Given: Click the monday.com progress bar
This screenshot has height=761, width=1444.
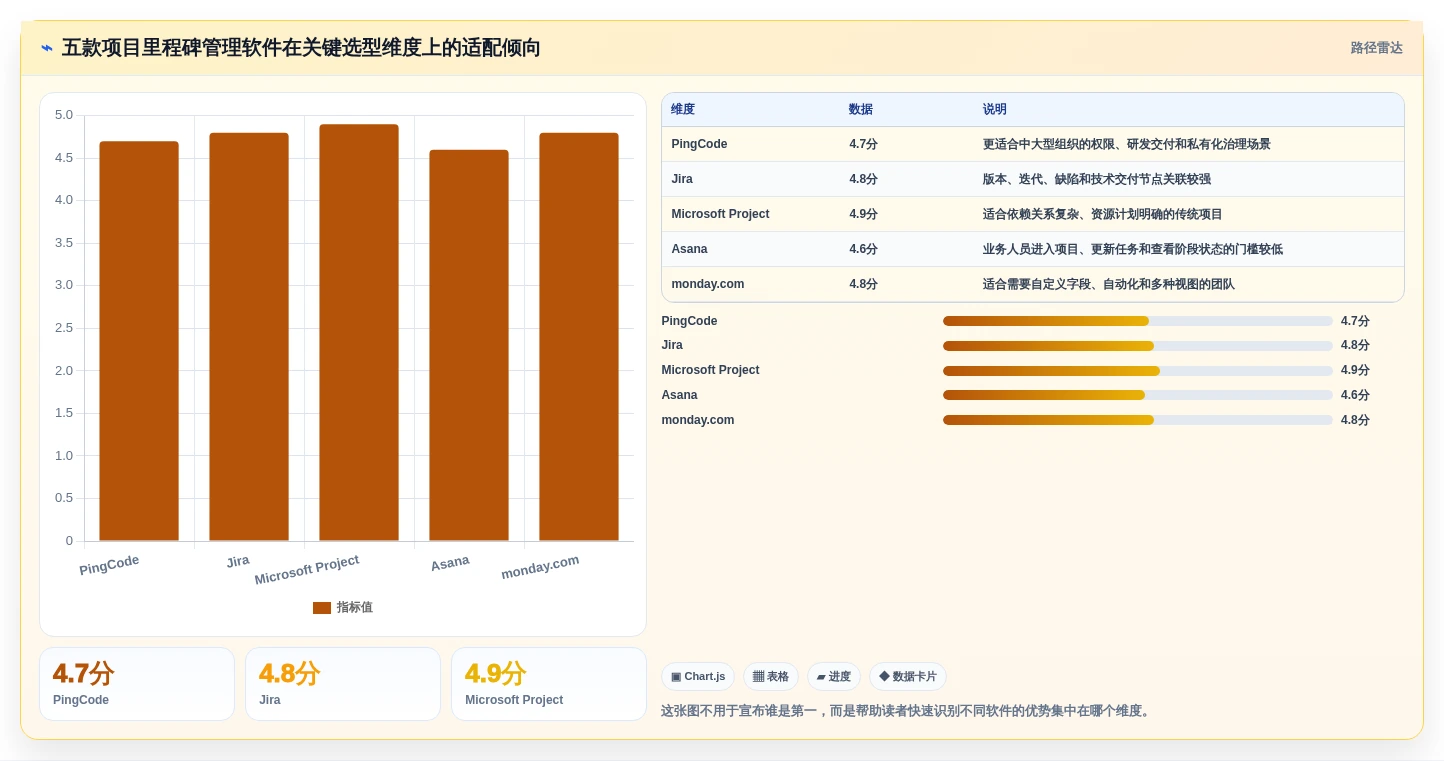Looking at the screenshot, I should [x=1137, y=420].
